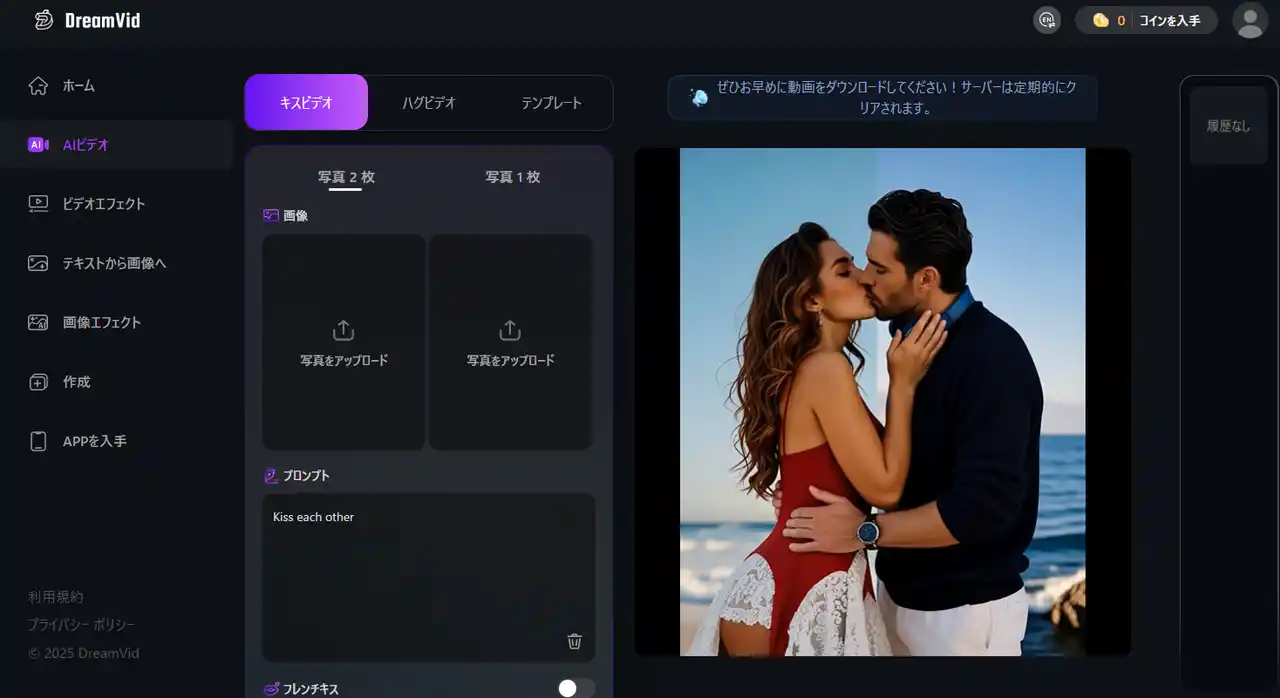Select the 写真１枚 sub-tab
Screen dimensions: 1280x698
pos(512,177)
